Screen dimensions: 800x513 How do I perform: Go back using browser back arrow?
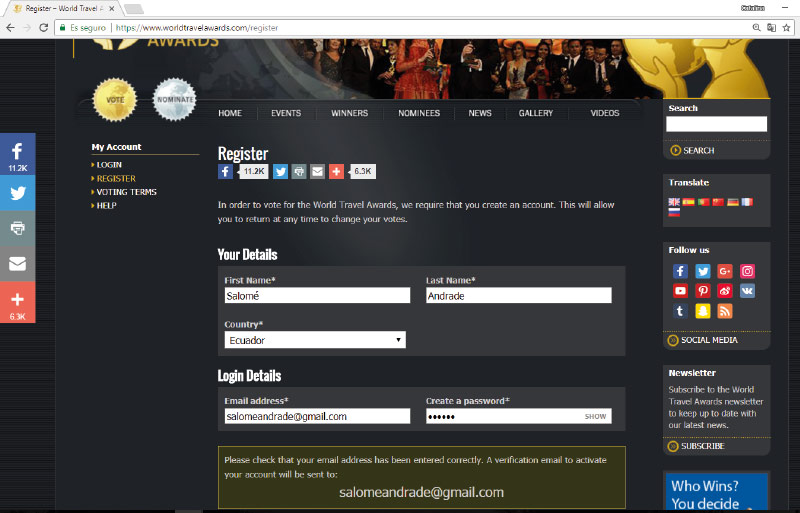pyautogui.click(x=10, y=28)
